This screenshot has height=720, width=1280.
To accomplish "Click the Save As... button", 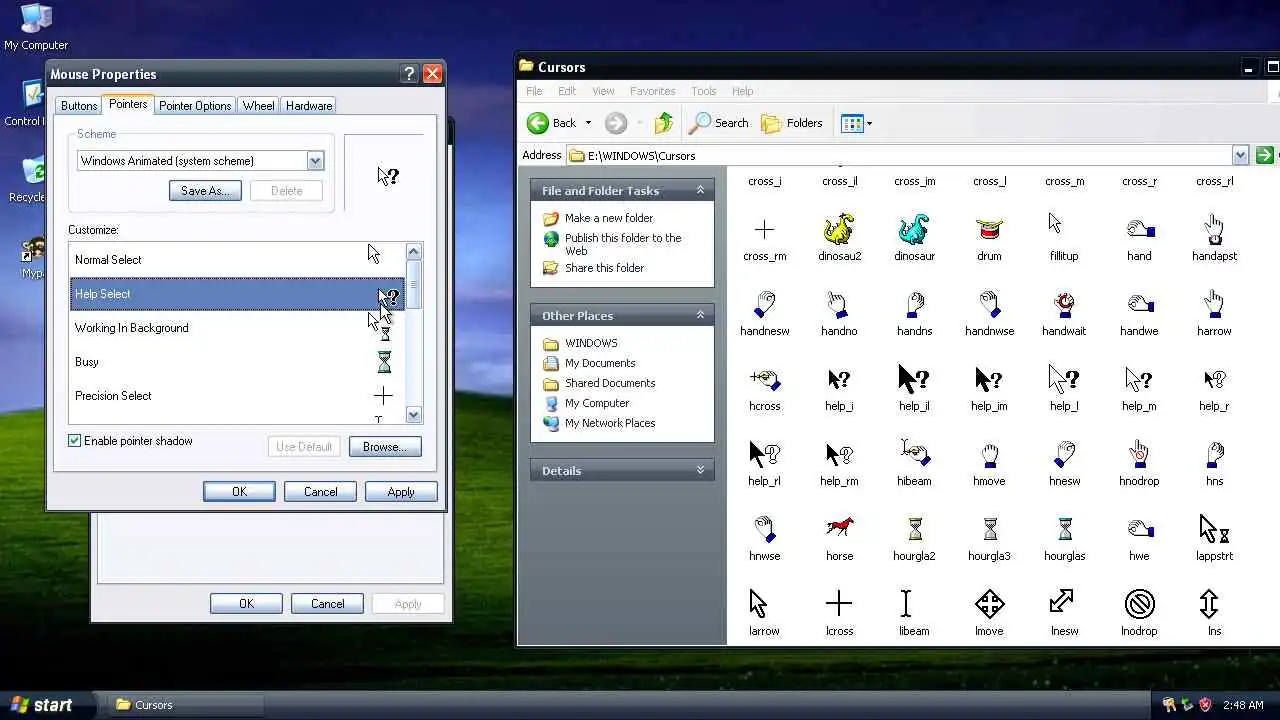I will click(205, 191).
